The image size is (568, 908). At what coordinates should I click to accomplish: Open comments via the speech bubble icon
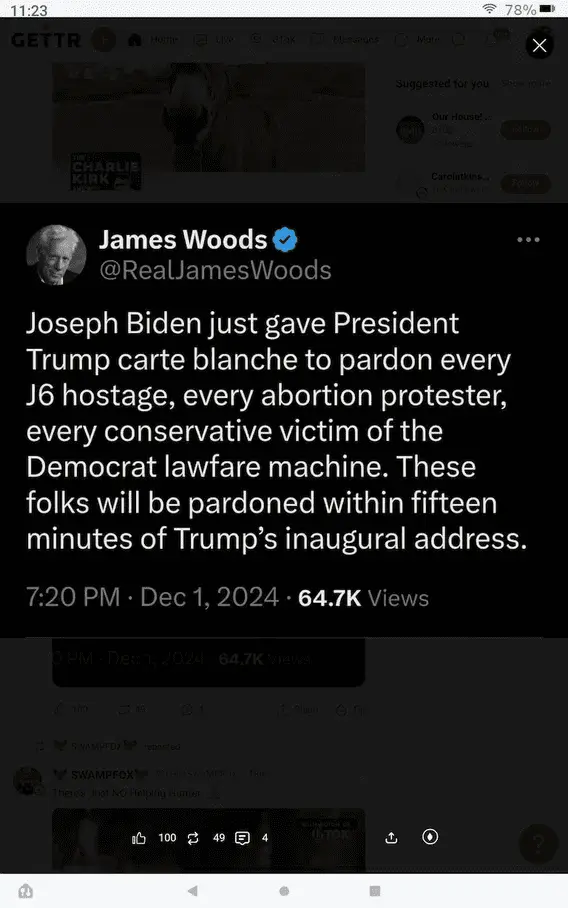tap(243, 838)
